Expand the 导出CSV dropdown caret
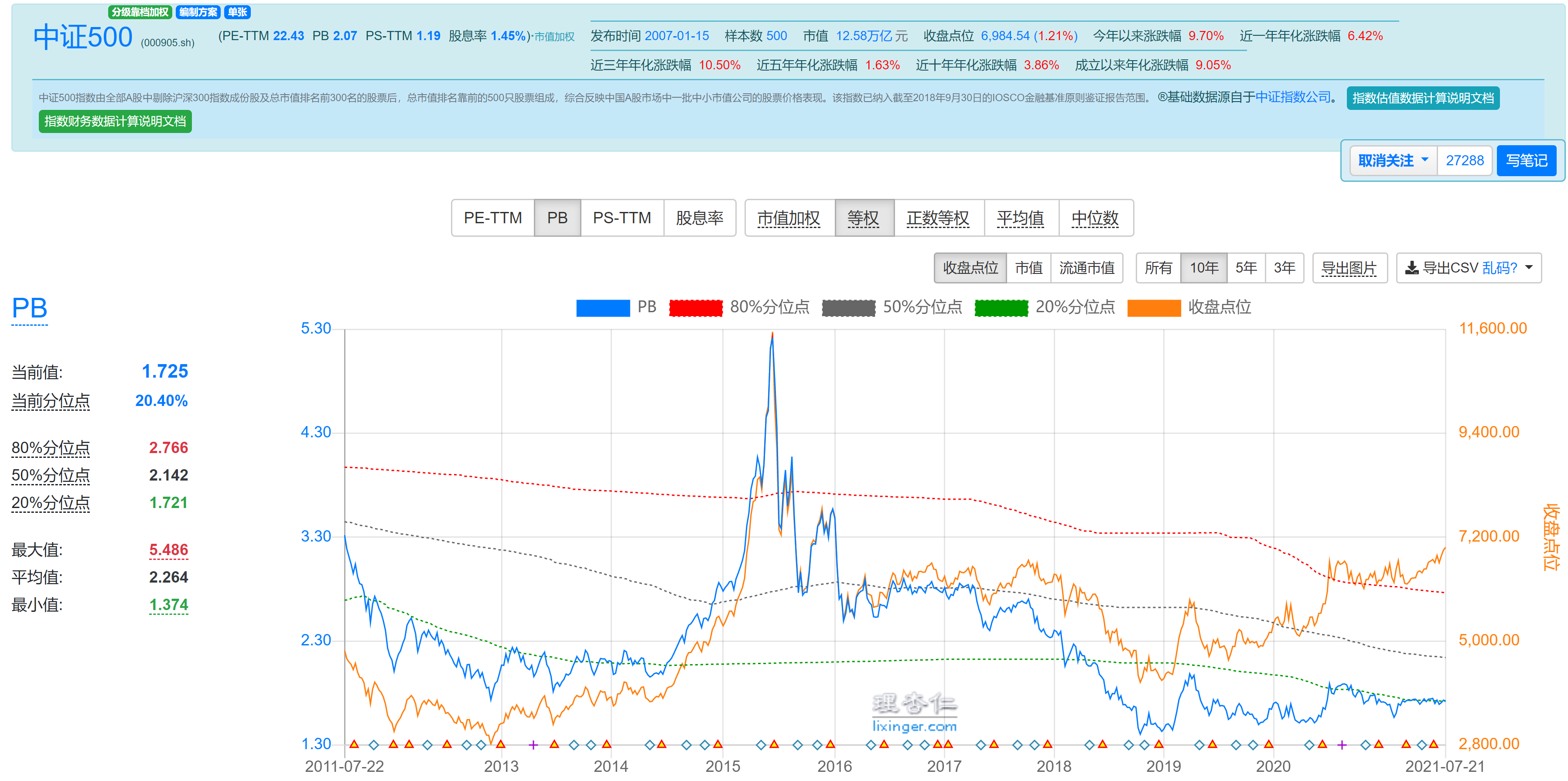1568x781 pixels. click(1529, 268)
